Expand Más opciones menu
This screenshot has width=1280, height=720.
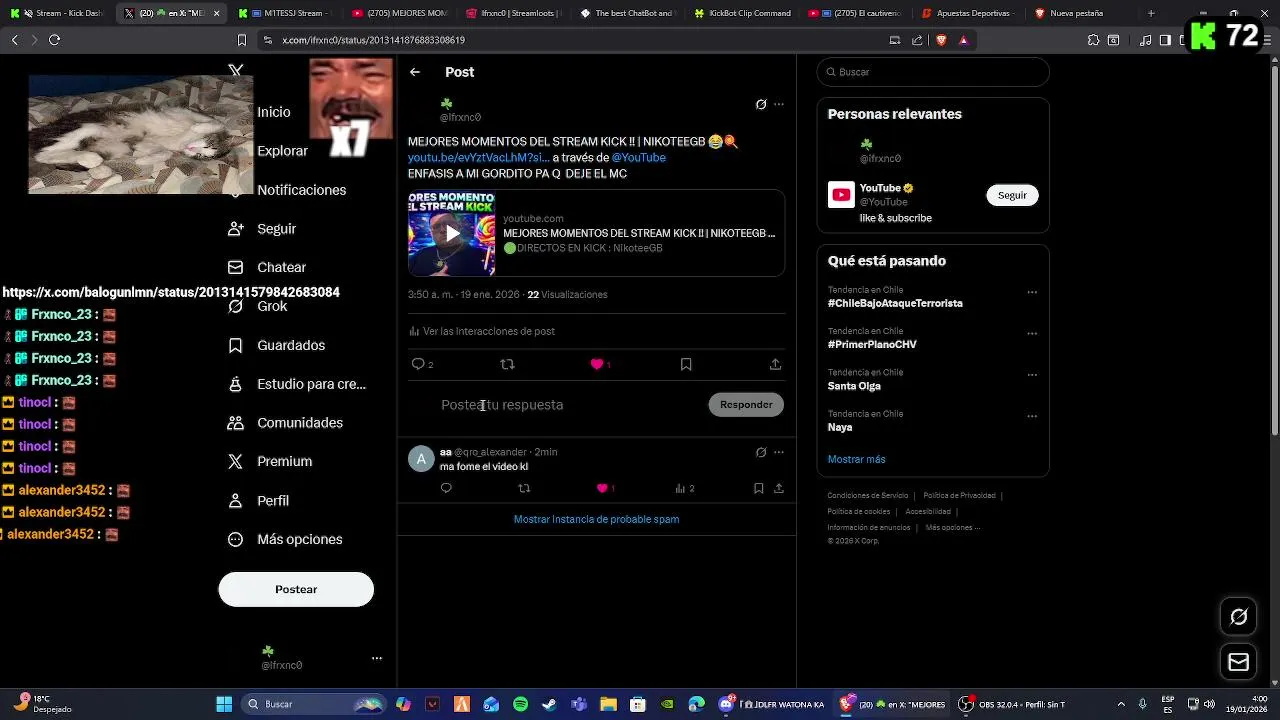point(299,539)
